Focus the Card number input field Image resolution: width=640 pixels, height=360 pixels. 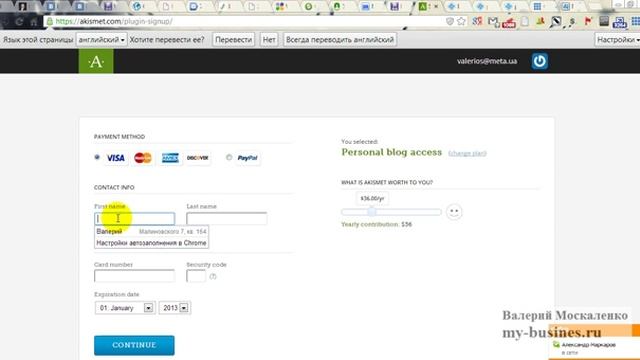tap(134, 276)
